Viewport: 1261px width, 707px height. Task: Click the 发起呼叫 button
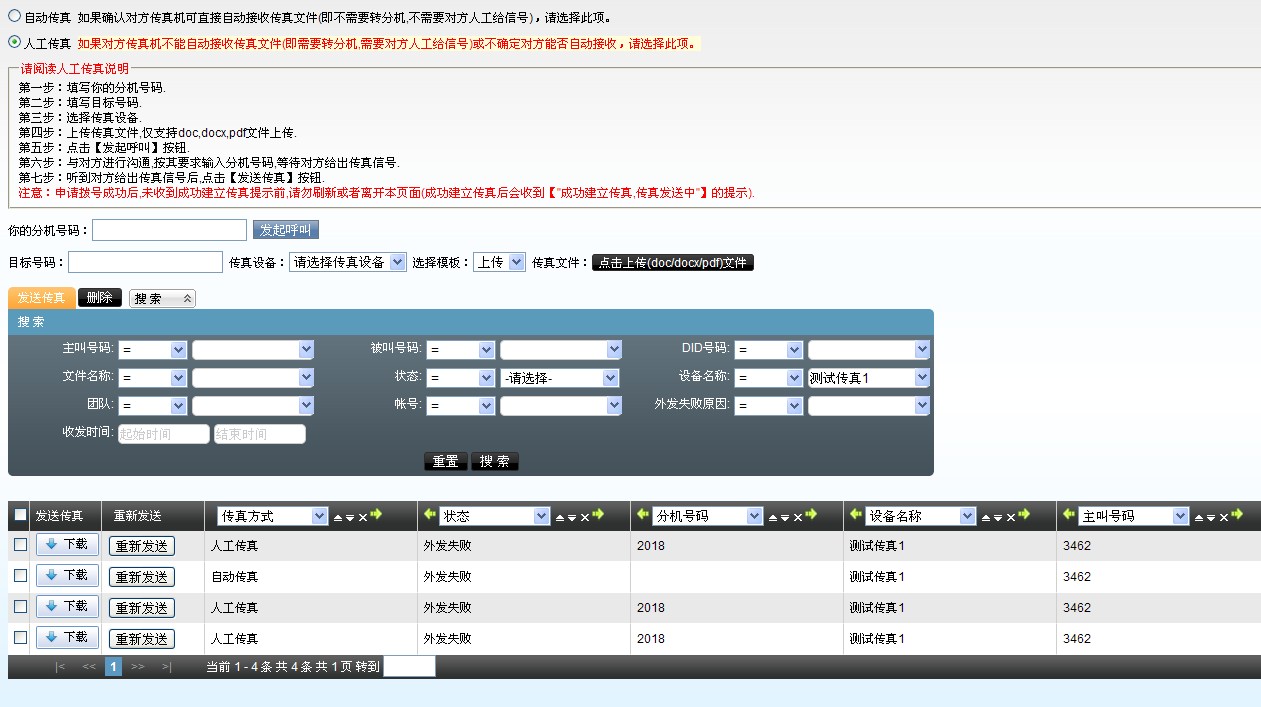tap(285, 230)
